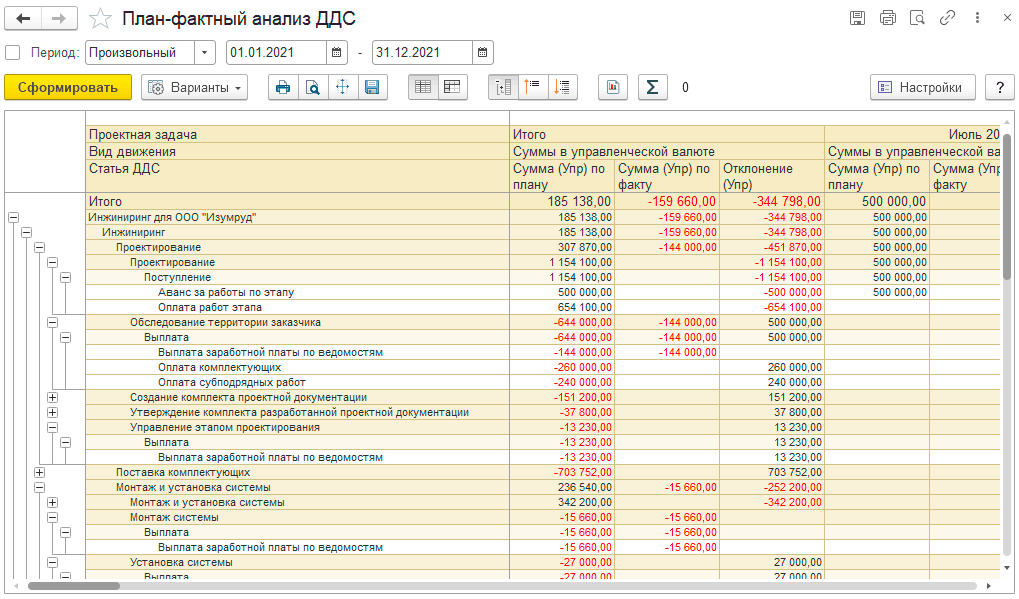The height and width of the screenshot is (599, 1019).
Task: Toggle the Период checkbox
Action: pos(13,53)
